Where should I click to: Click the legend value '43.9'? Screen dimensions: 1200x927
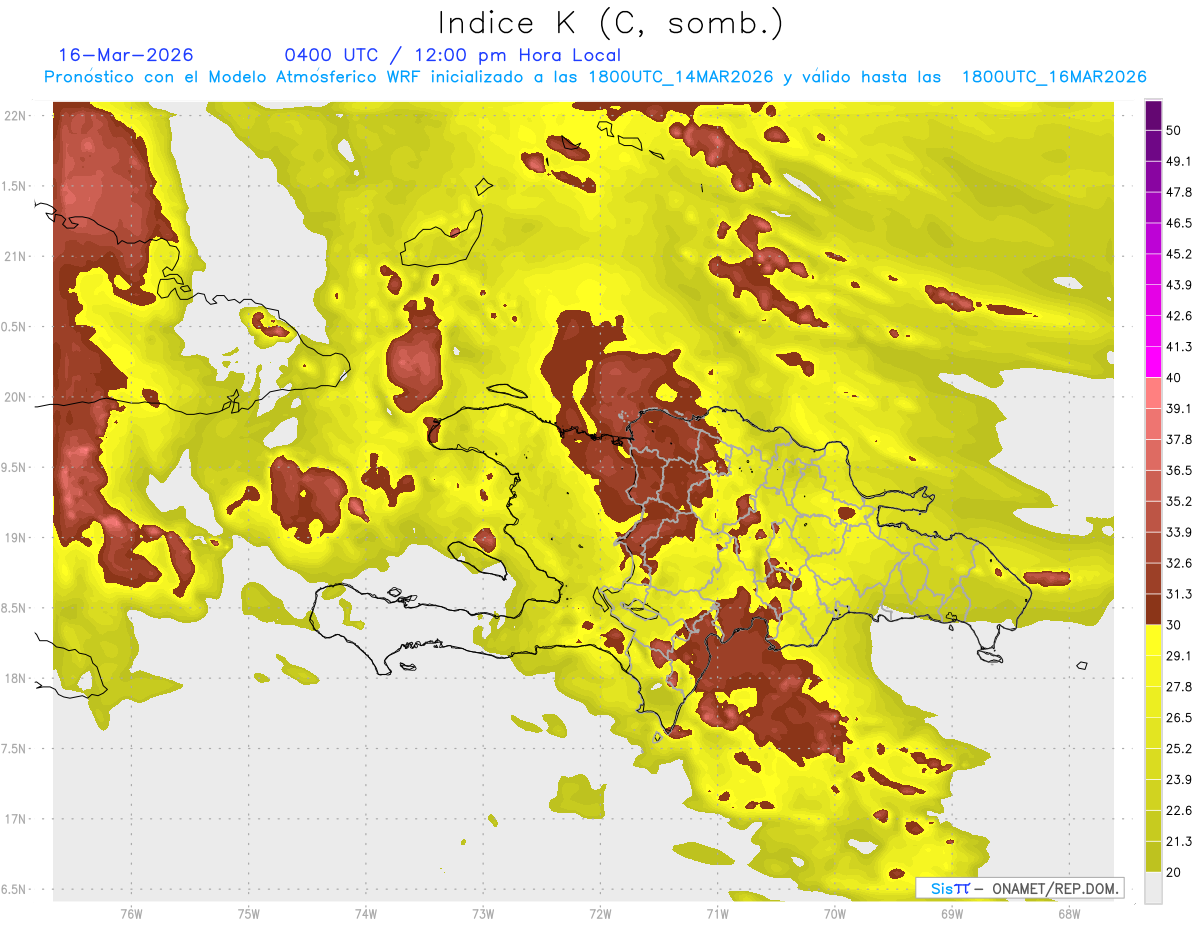point(1178,285)
